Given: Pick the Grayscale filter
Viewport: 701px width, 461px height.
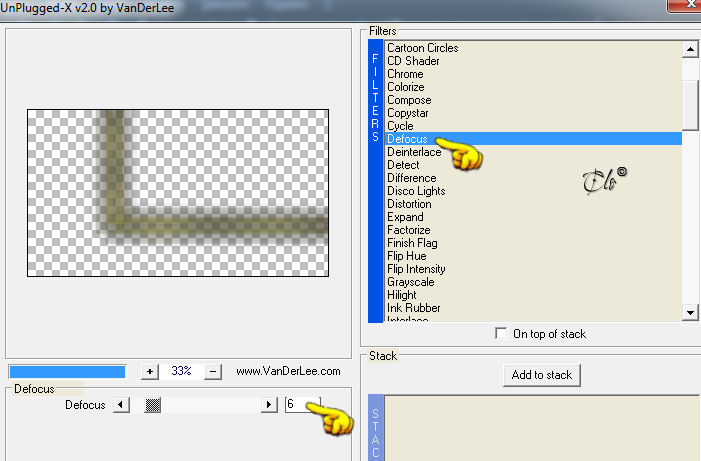Looking at the screenshot, I should point(410,282).
